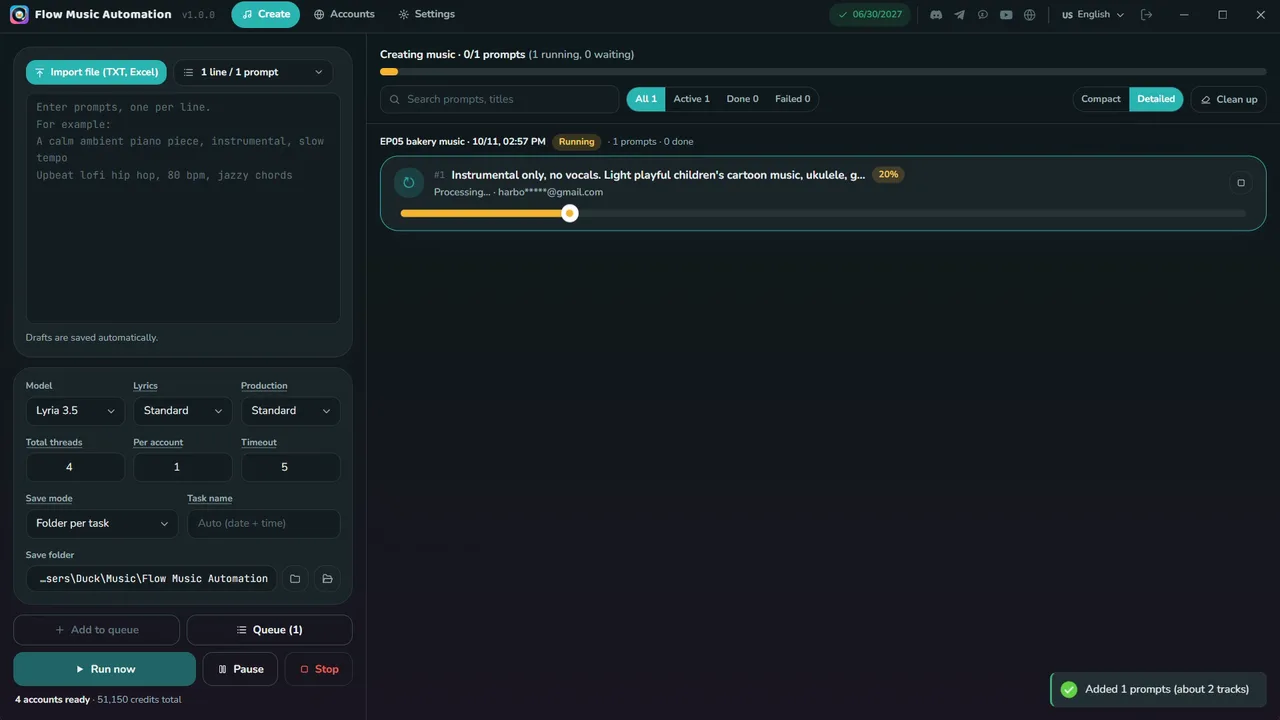Open the Discord link icon

pos(936,15)
